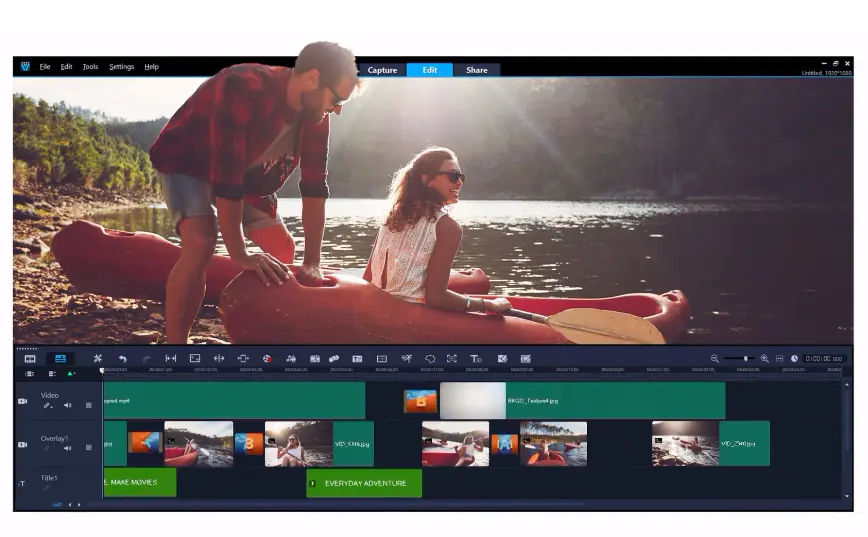Open the customize tools wrench icon
Image resolution: width=868 pixels, height=537 pixels.
(98, 358)
